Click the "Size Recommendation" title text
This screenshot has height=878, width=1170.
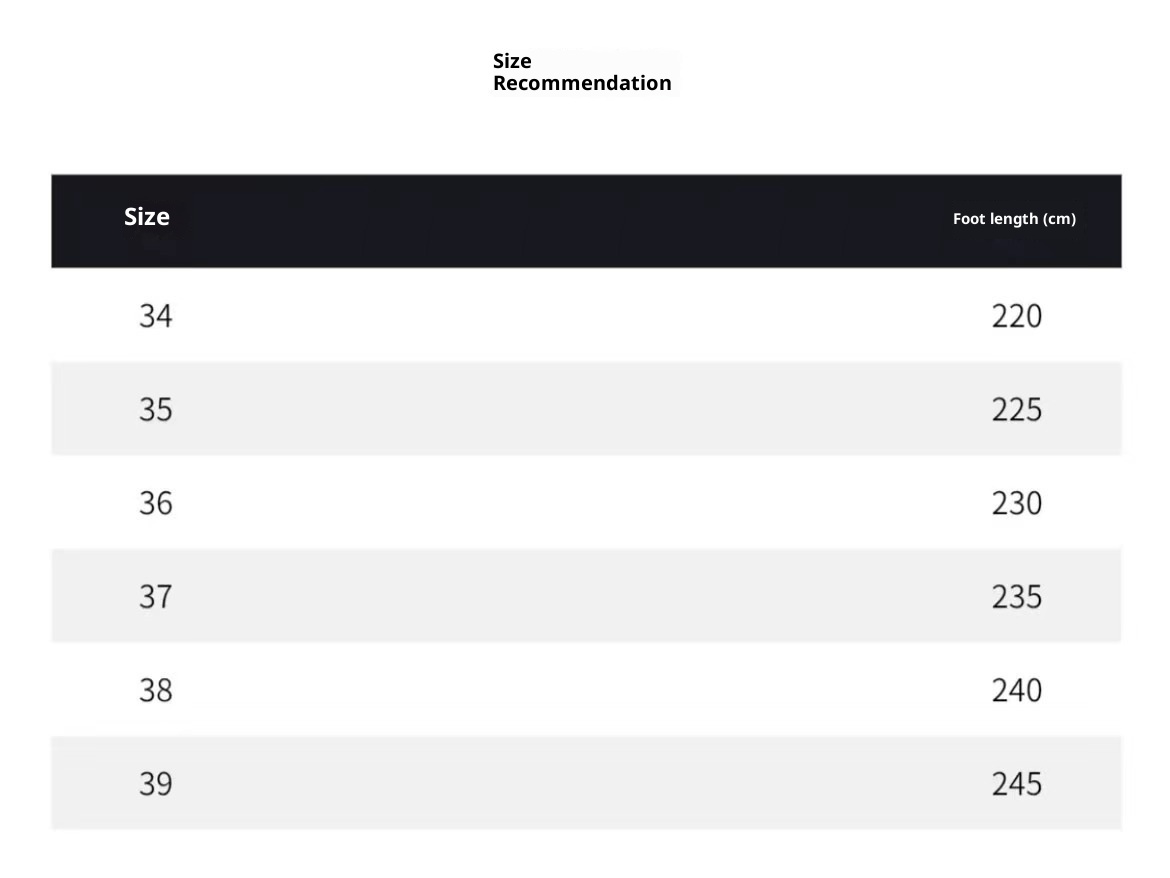click(581, 72)
